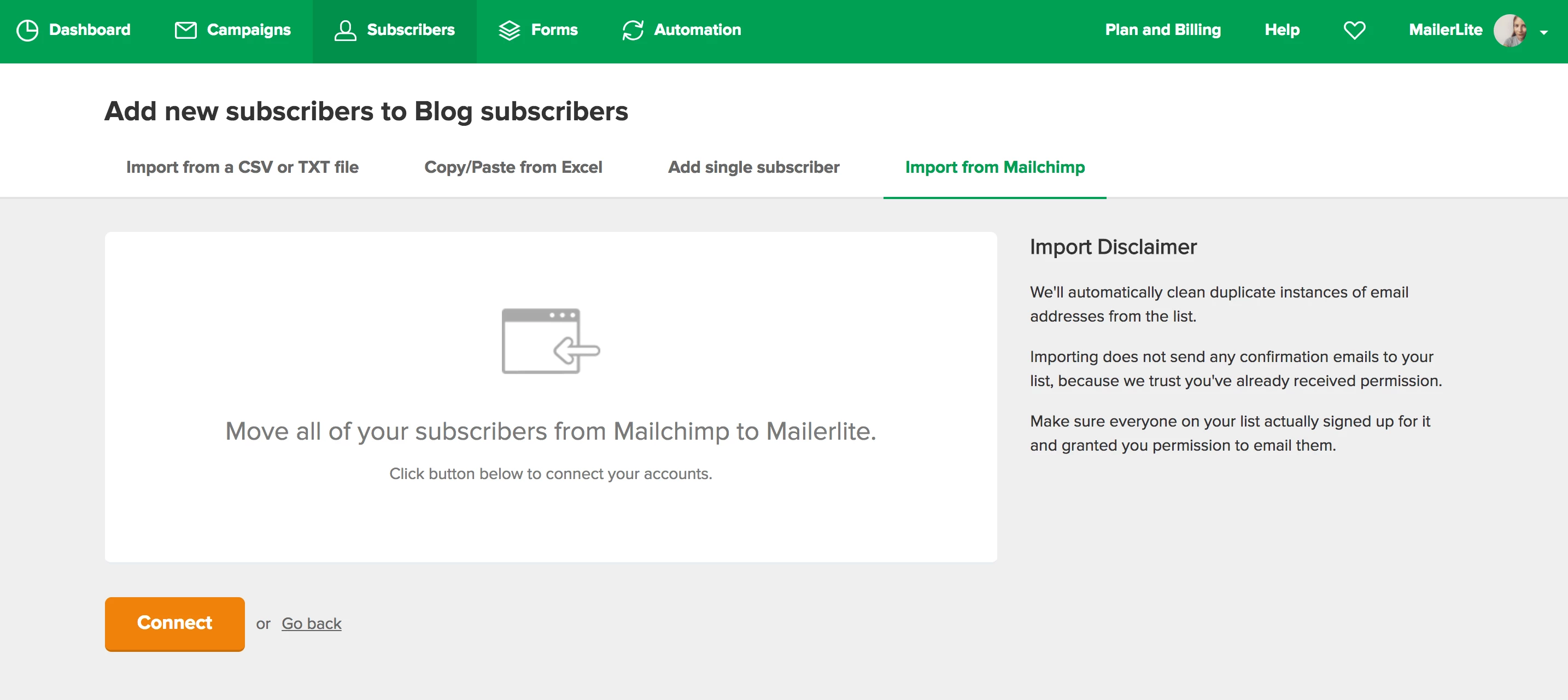
Task: Follow the Go back link
Action: [x=311, y=623]
